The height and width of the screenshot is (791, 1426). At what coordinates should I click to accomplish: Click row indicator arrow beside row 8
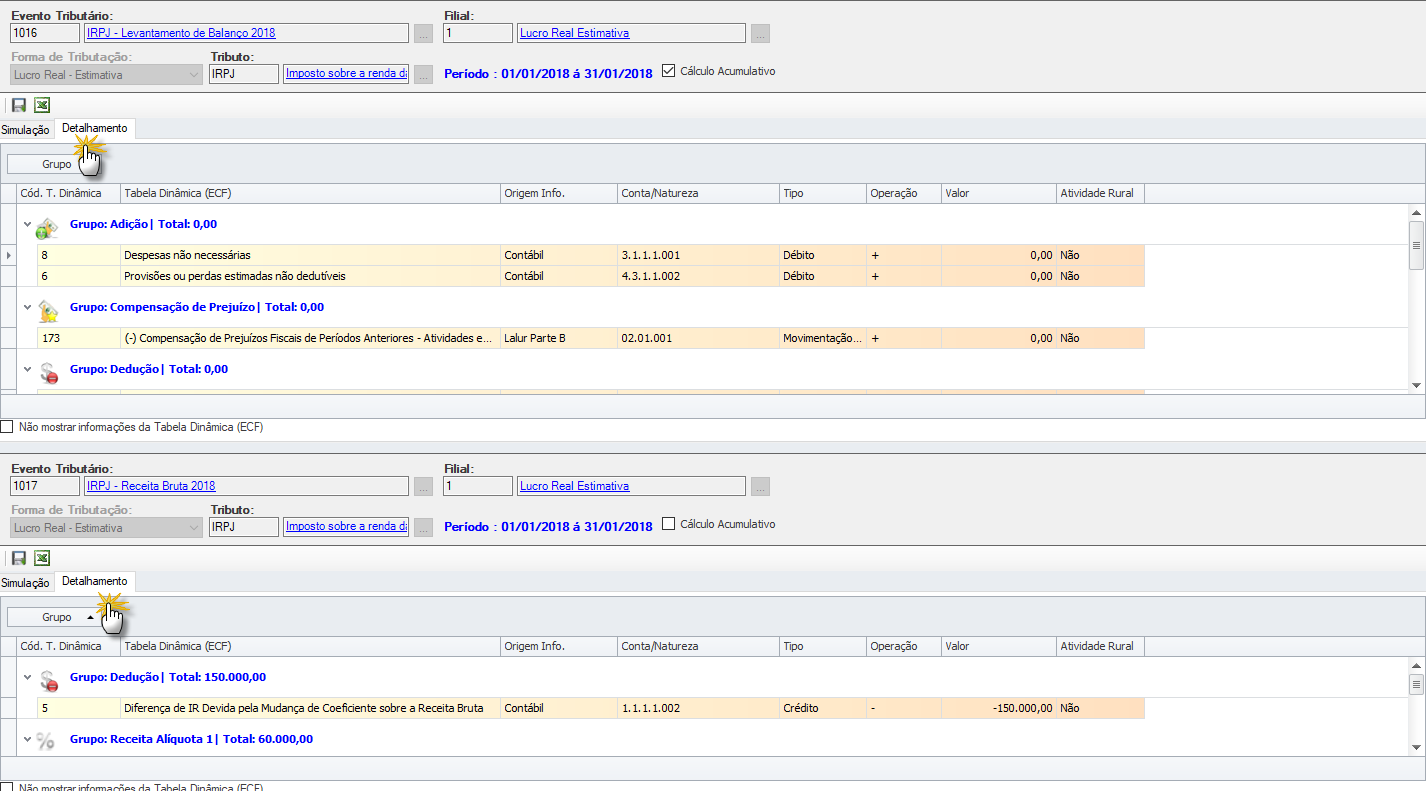(x=9, y=256)
